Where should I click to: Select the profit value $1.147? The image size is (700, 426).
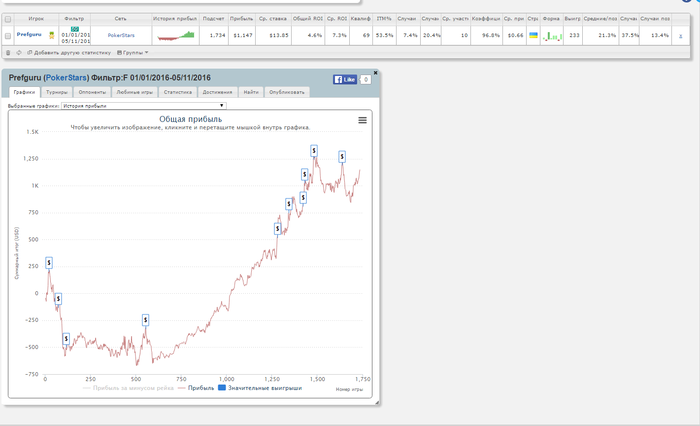243,35
